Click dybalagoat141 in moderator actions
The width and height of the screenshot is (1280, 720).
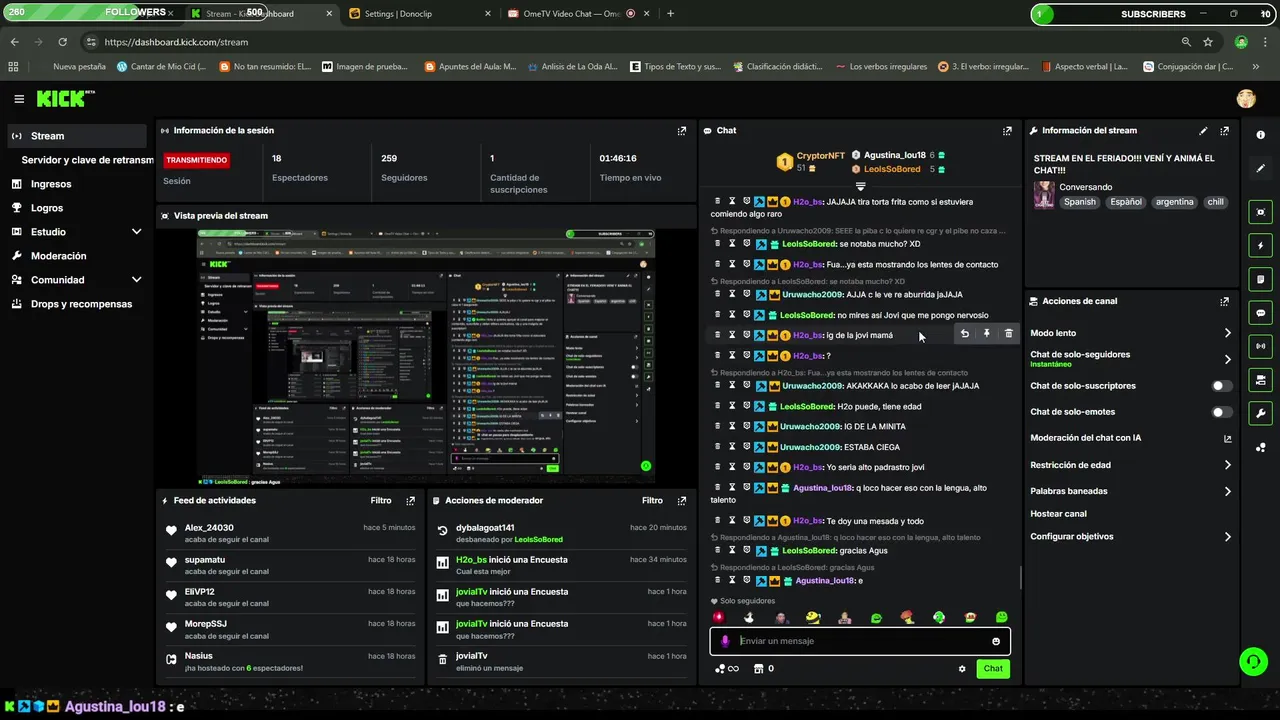[485, 528]
